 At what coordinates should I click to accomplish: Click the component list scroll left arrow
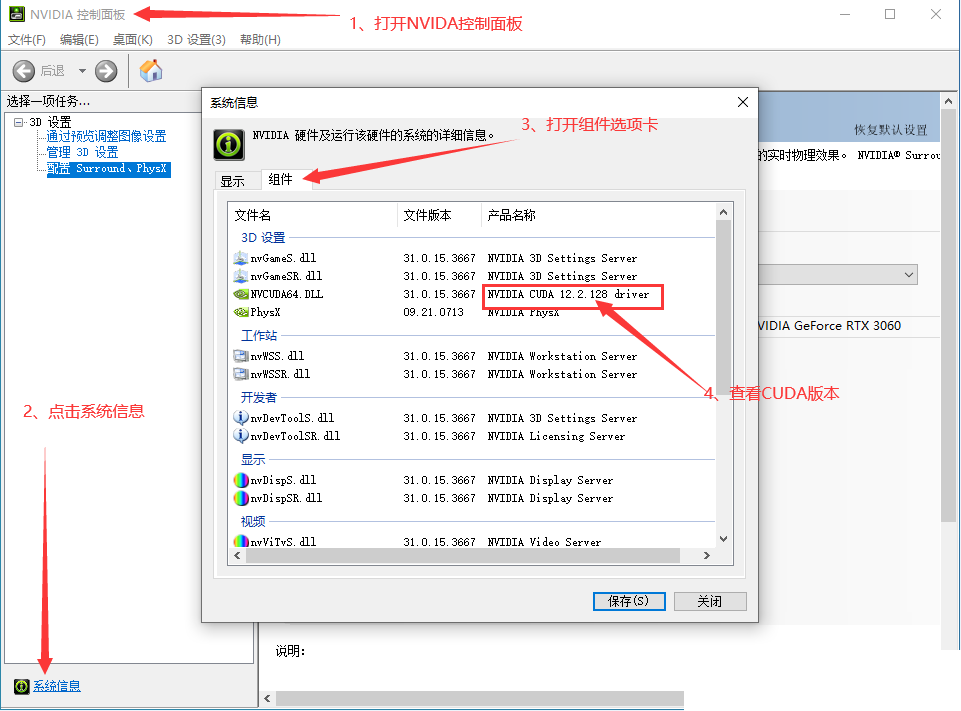click(x=237, y=555)
